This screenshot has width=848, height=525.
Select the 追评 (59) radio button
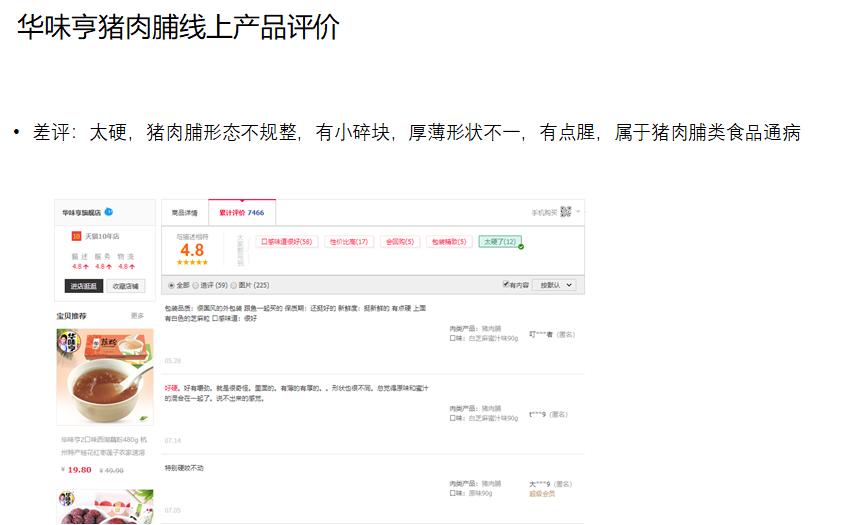click(x=196, y=285)
